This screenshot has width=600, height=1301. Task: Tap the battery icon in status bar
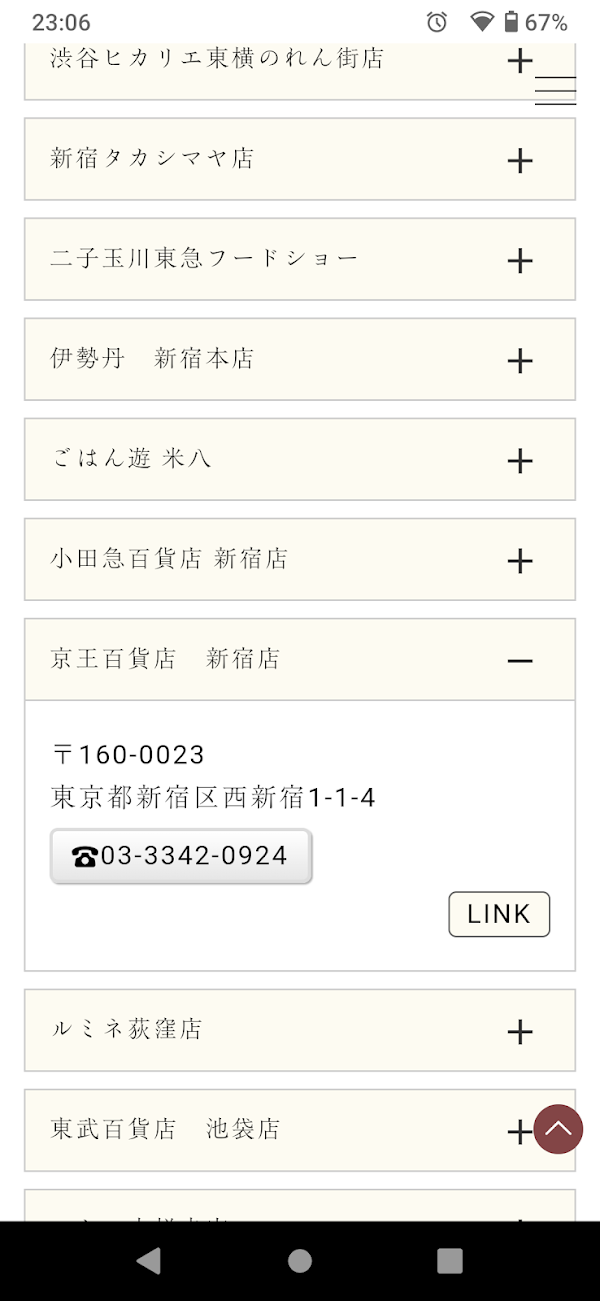(x=511, y=22)
